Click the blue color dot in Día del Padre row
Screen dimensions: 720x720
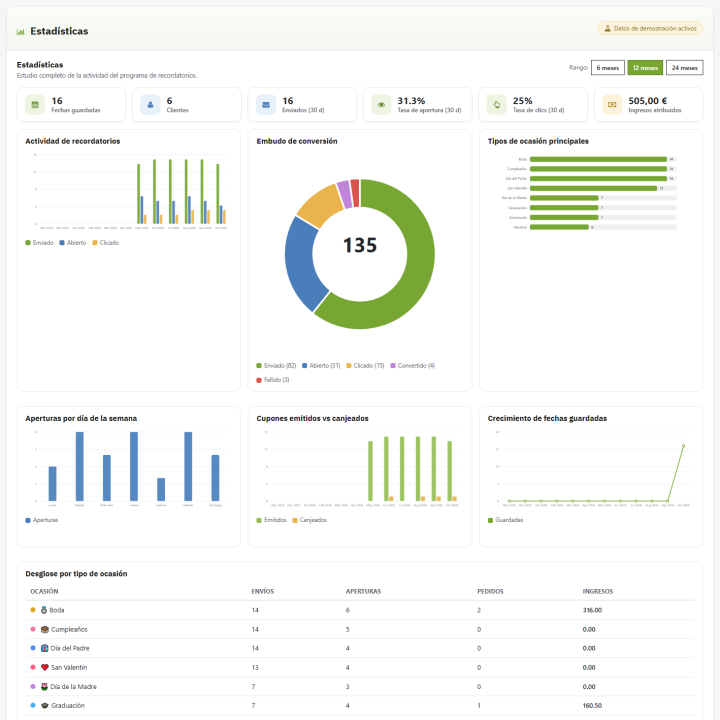tap(33, 648)
